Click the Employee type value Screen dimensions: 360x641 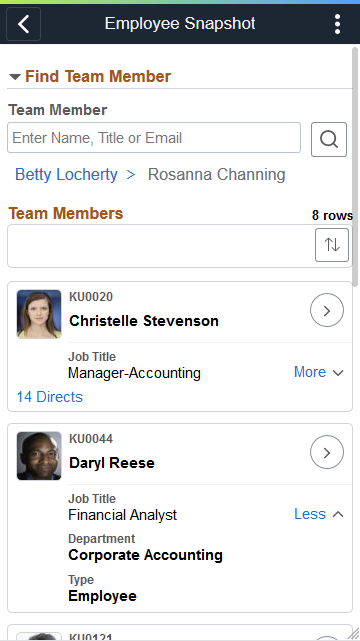(x=103, y=596)
